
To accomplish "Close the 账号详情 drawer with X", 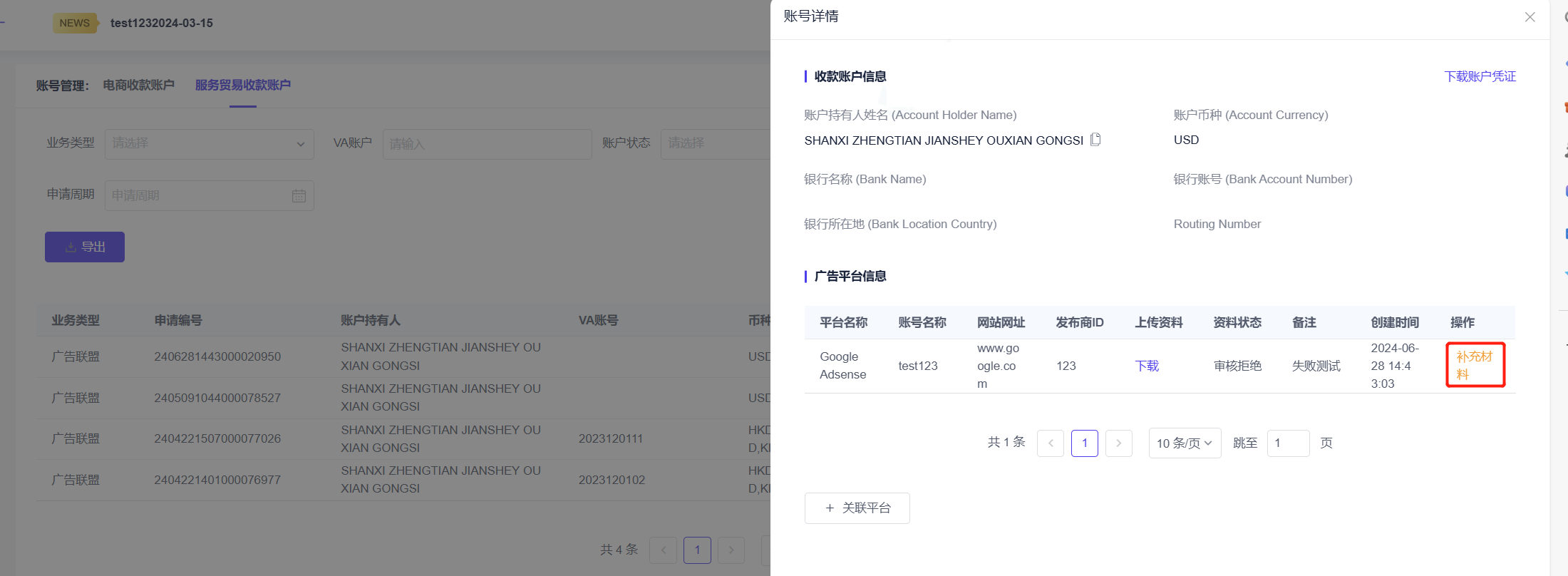I will click(x=1530, y=17).
